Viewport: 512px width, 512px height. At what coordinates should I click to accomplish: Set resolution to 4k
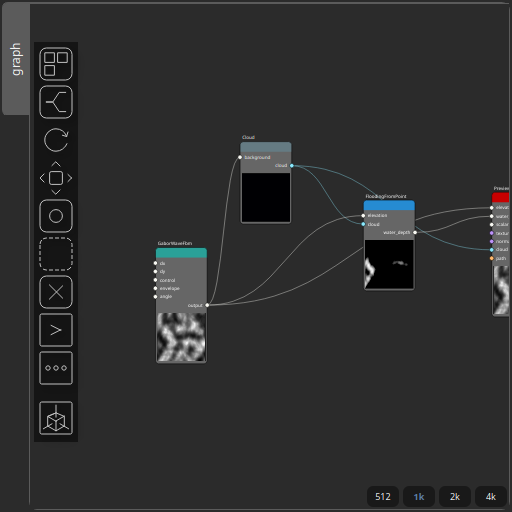491,497
